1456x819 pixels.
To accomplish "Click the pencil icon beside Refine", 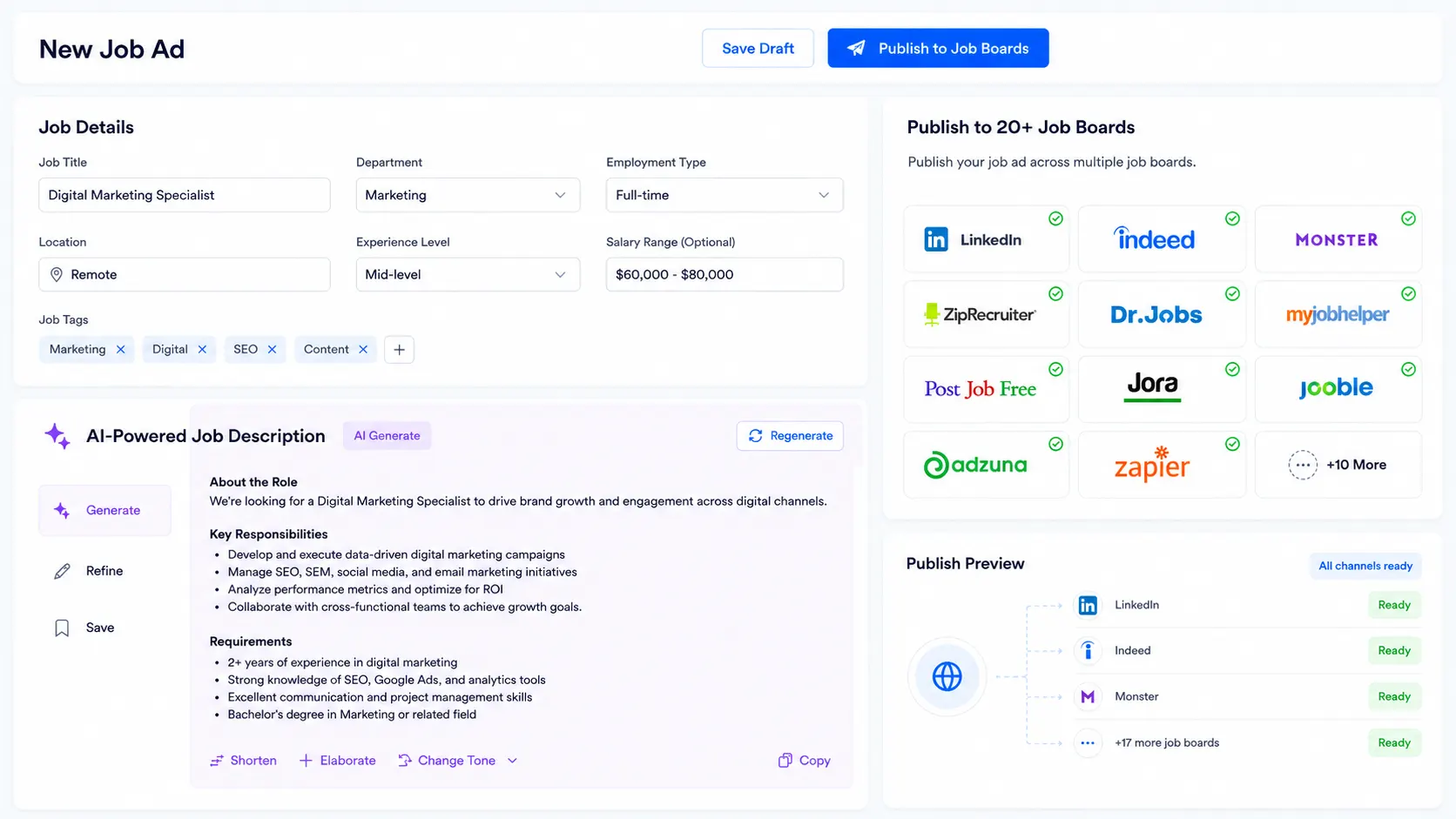I will (x=62, y=571).
